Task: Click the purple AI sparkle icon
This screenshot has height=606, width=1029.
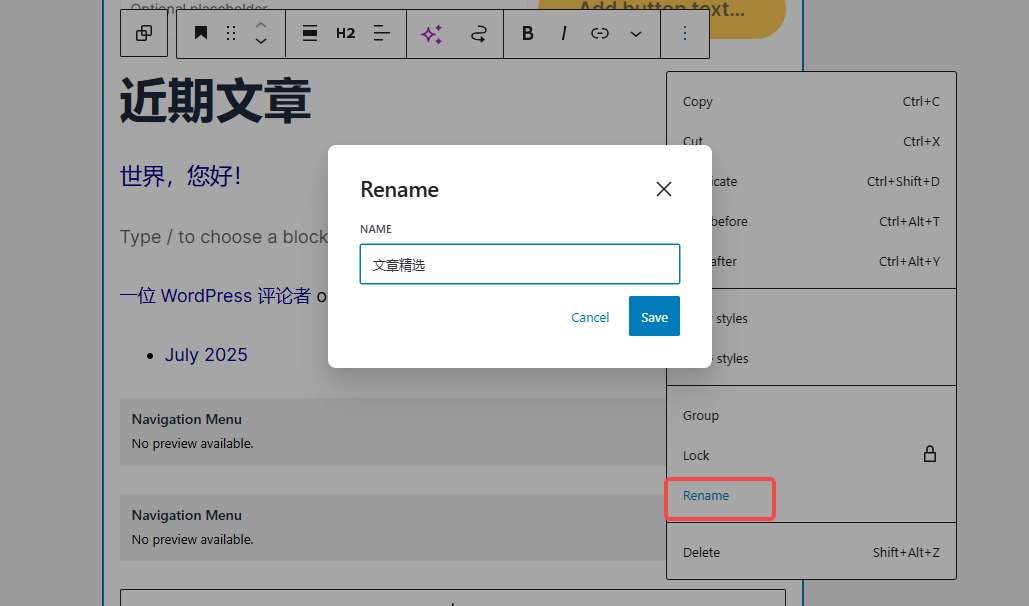Action: click(431, 34)
